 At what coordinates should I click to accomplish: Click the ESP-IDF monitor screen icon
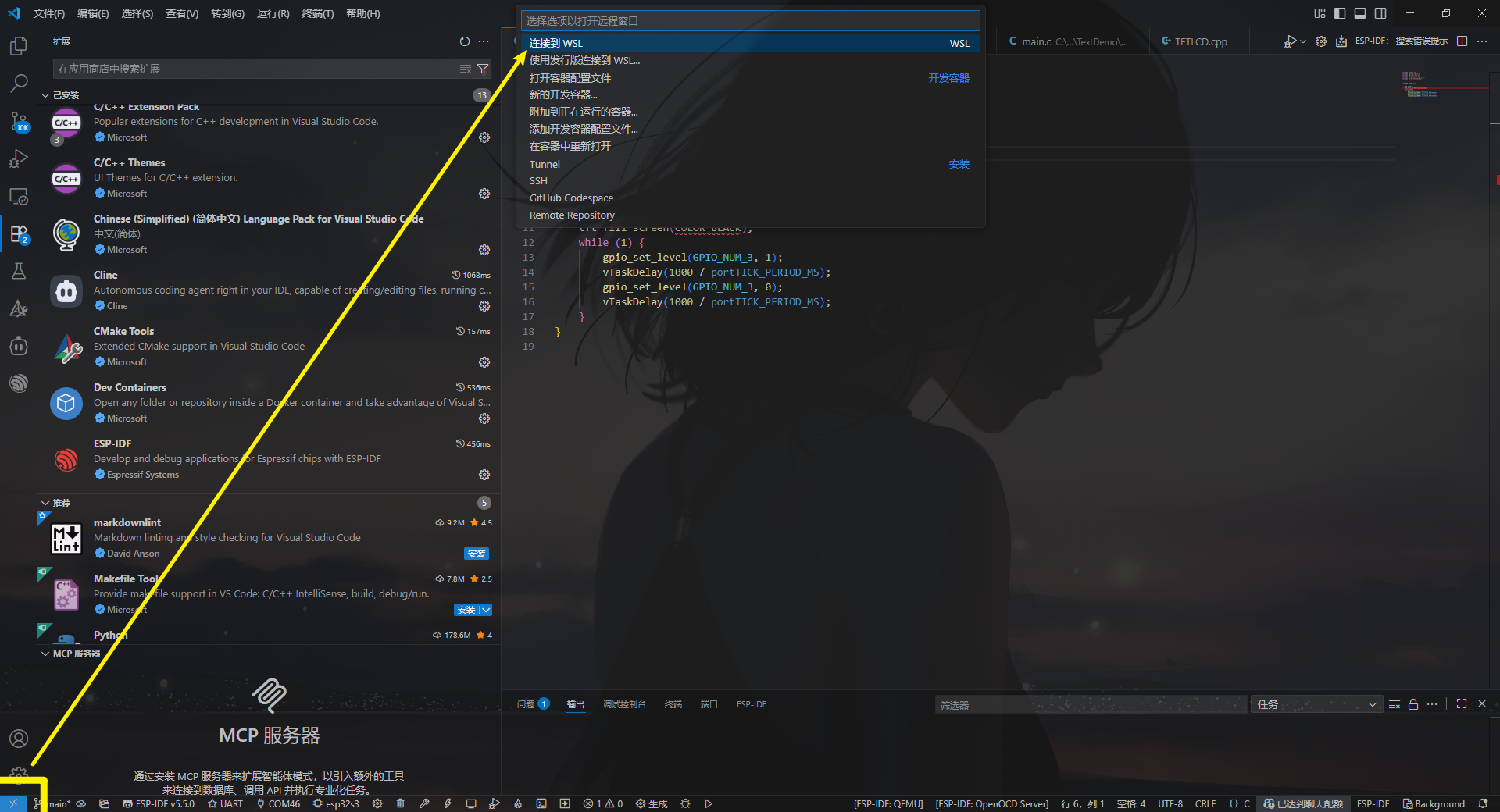click(471, 803)
